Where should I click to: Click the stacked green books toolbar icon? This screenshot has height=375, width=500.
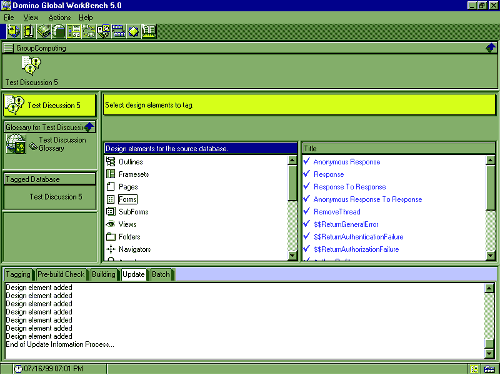pos(43,31)
